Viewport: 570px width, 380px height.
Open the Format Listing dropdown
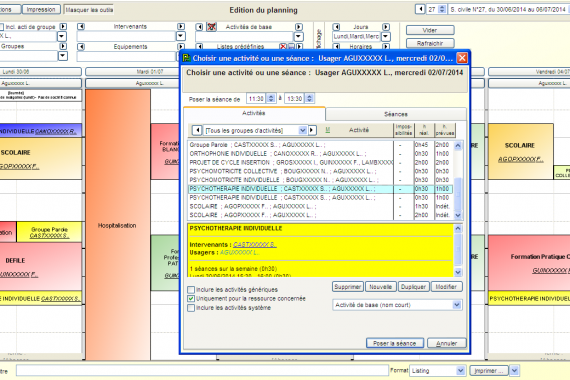point(460,371)
